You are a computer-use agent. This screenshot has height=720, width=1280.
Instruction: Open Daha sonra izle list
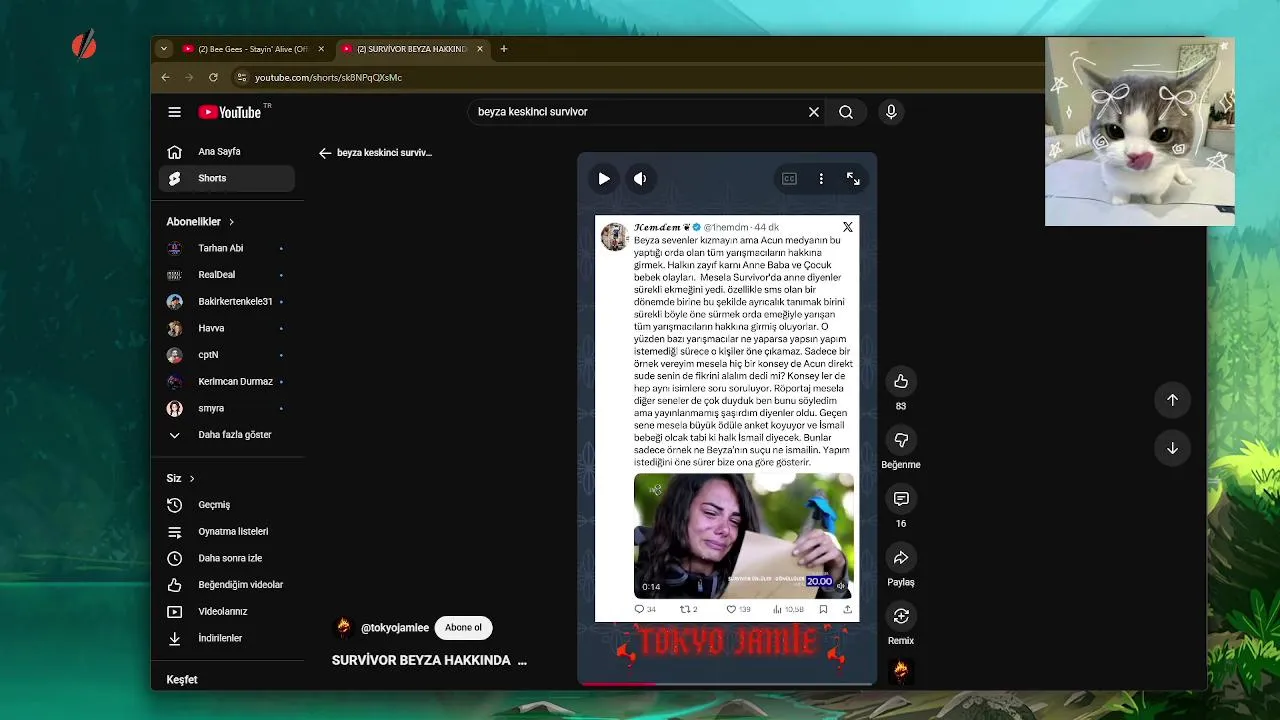coord(227,558)
